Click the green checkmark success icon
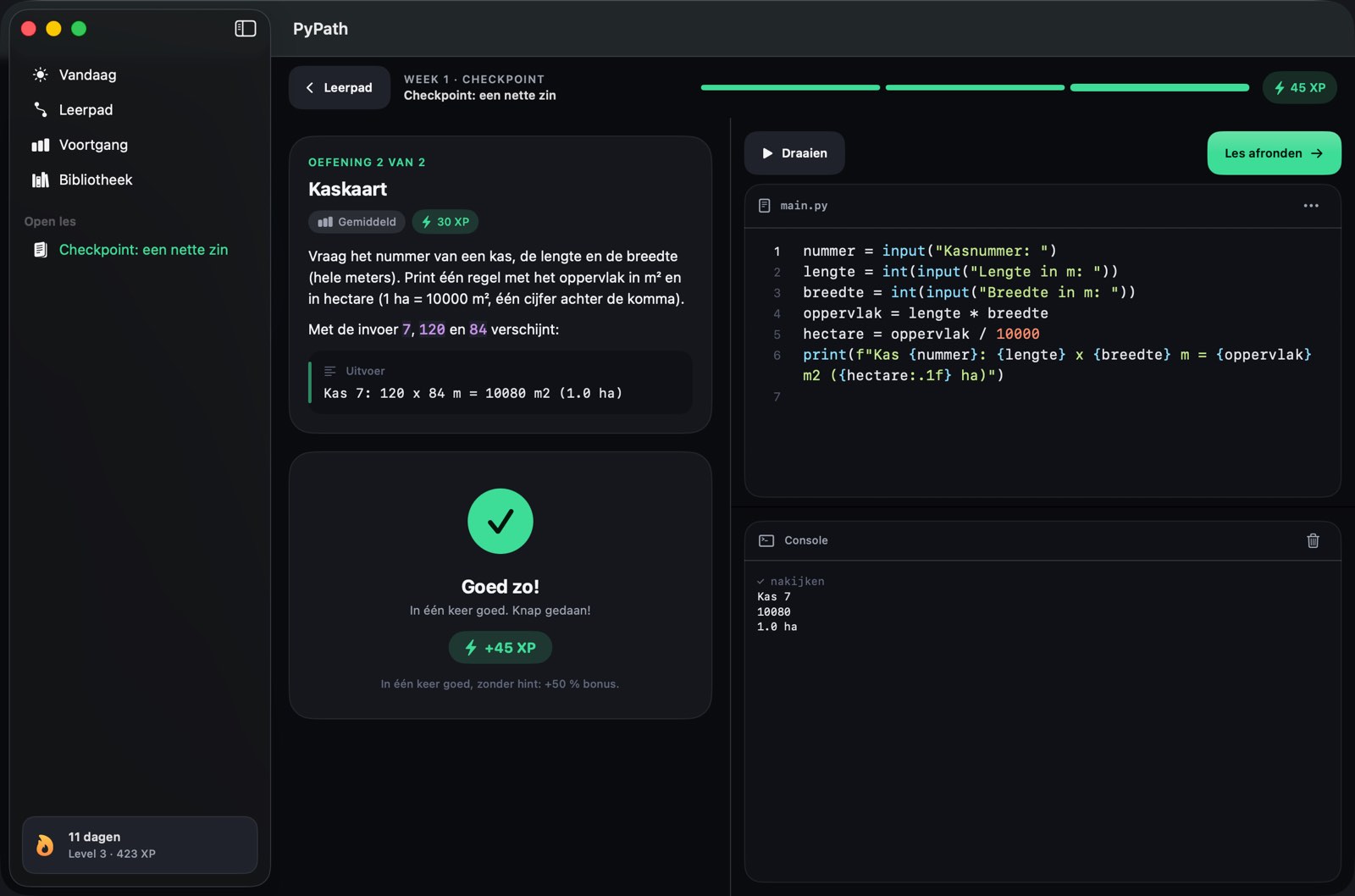This screenshot has height=896, width=1355. click(x=501, y=521)
